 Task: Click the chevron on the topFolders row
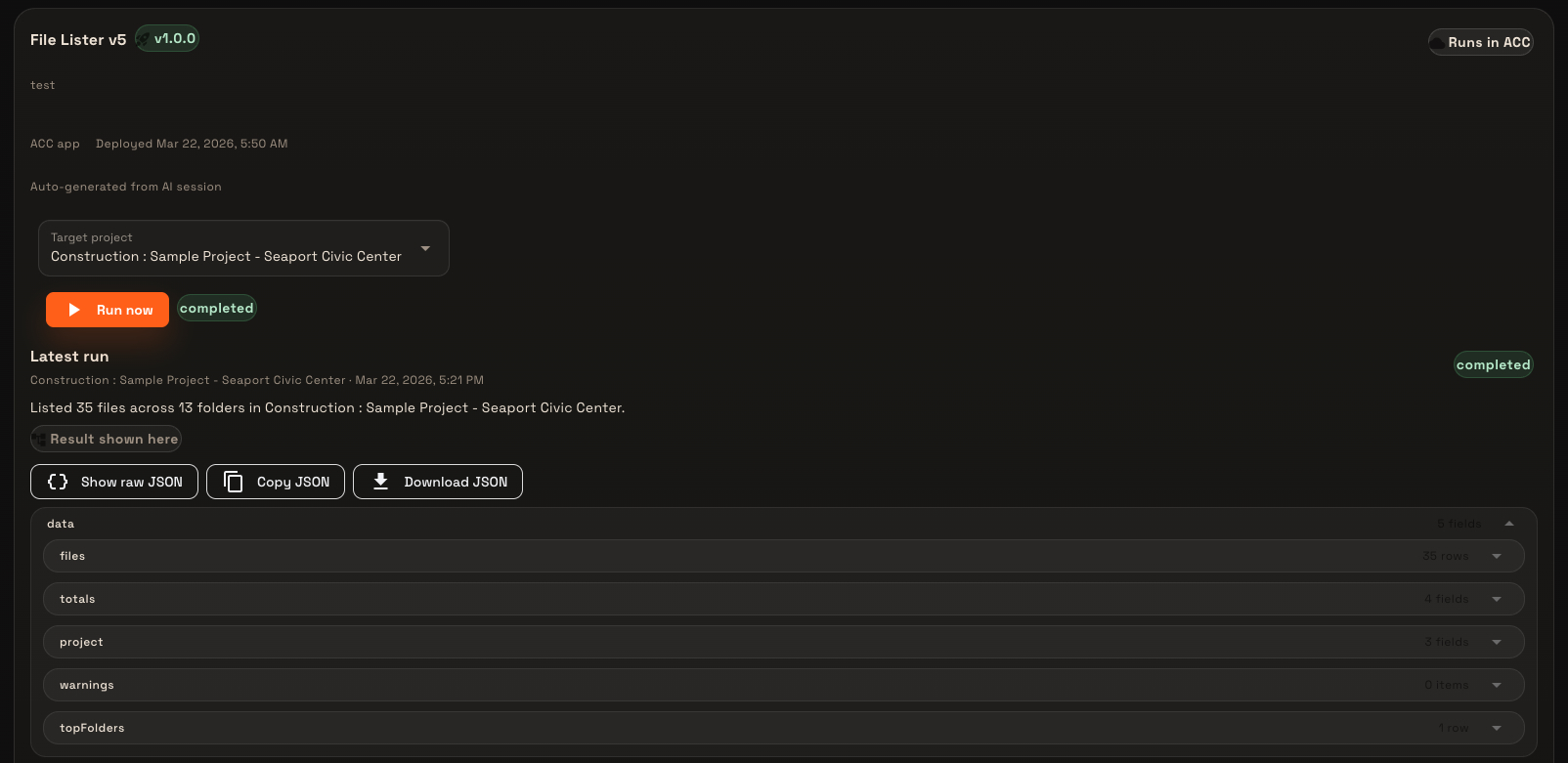(1497, 728)
